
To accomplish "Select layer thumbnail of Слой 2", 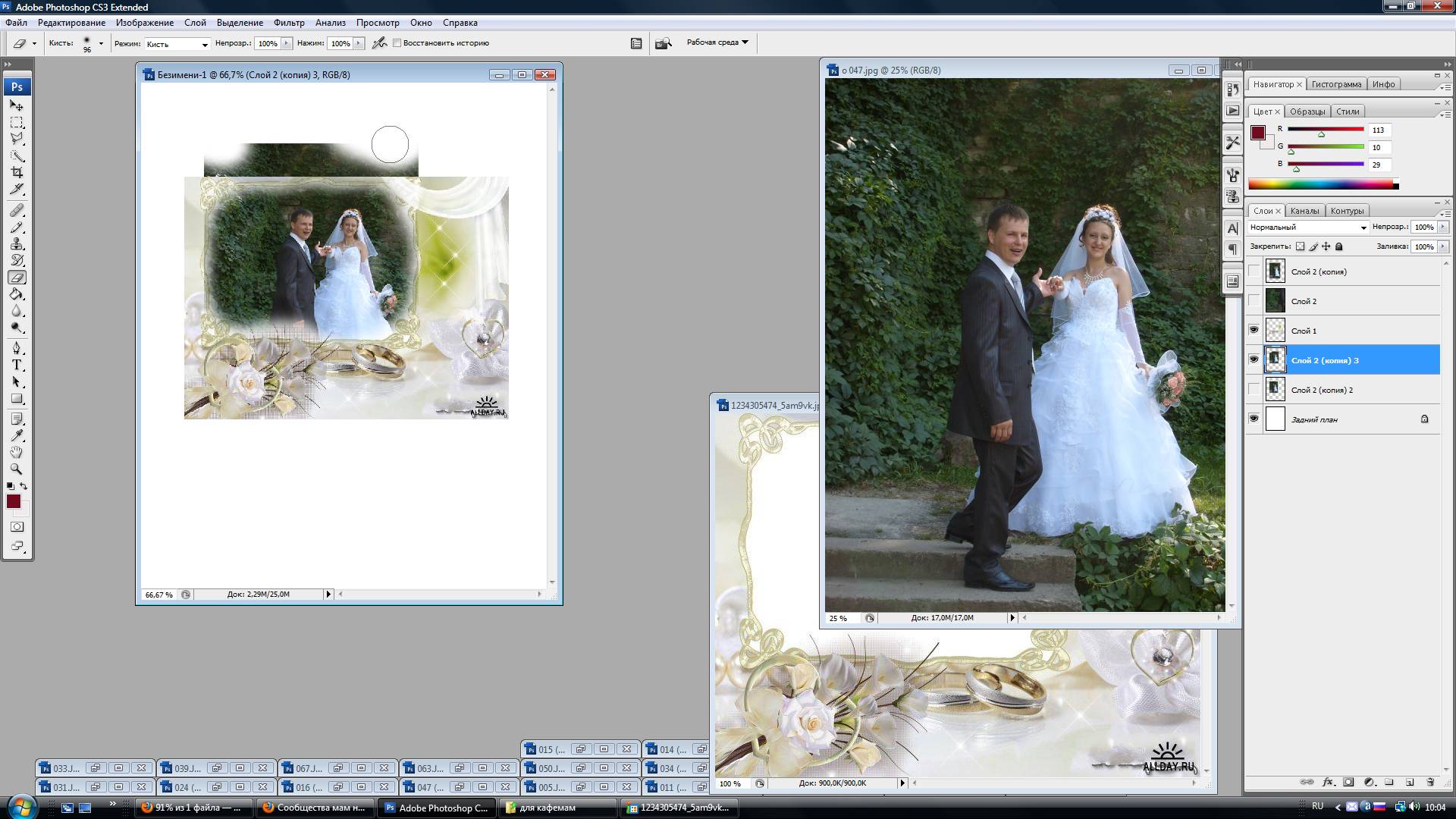I will pyautogui.click(x=1276, y=301).
